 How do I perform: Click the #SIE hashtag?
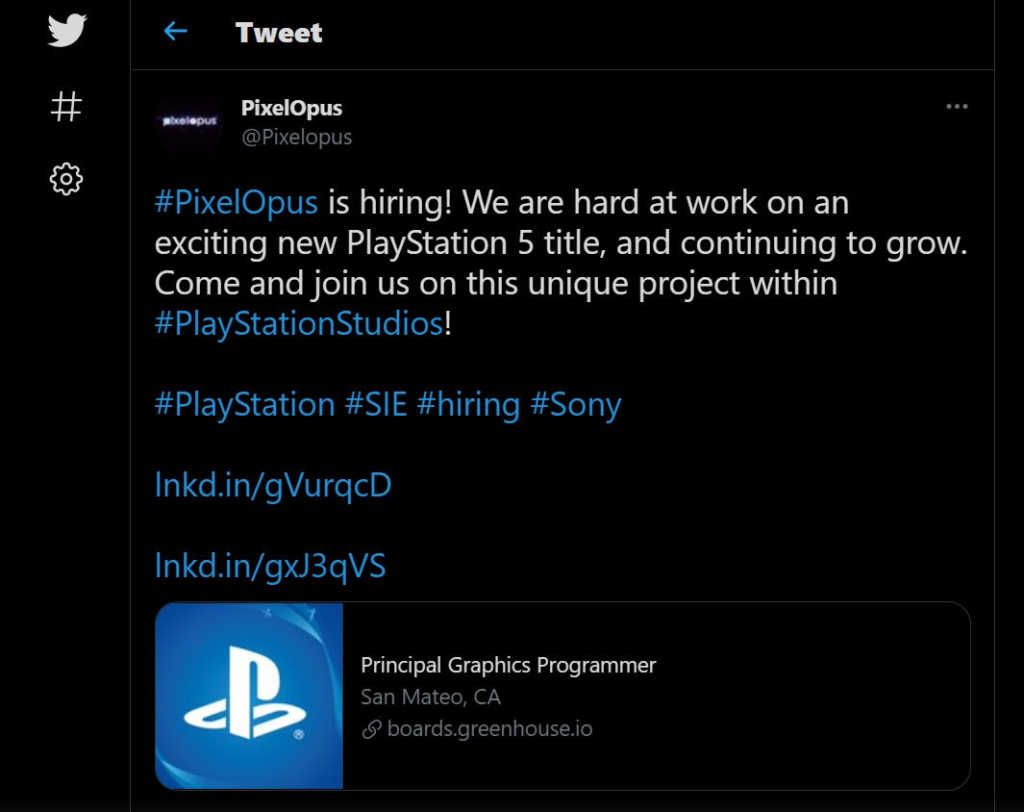376,404
